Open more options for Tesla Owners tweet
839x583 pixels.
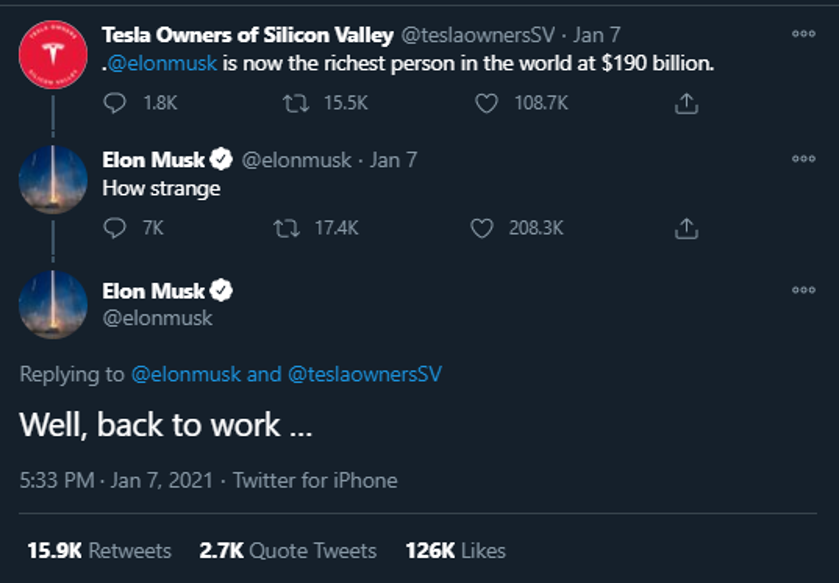tap(803, 33)
